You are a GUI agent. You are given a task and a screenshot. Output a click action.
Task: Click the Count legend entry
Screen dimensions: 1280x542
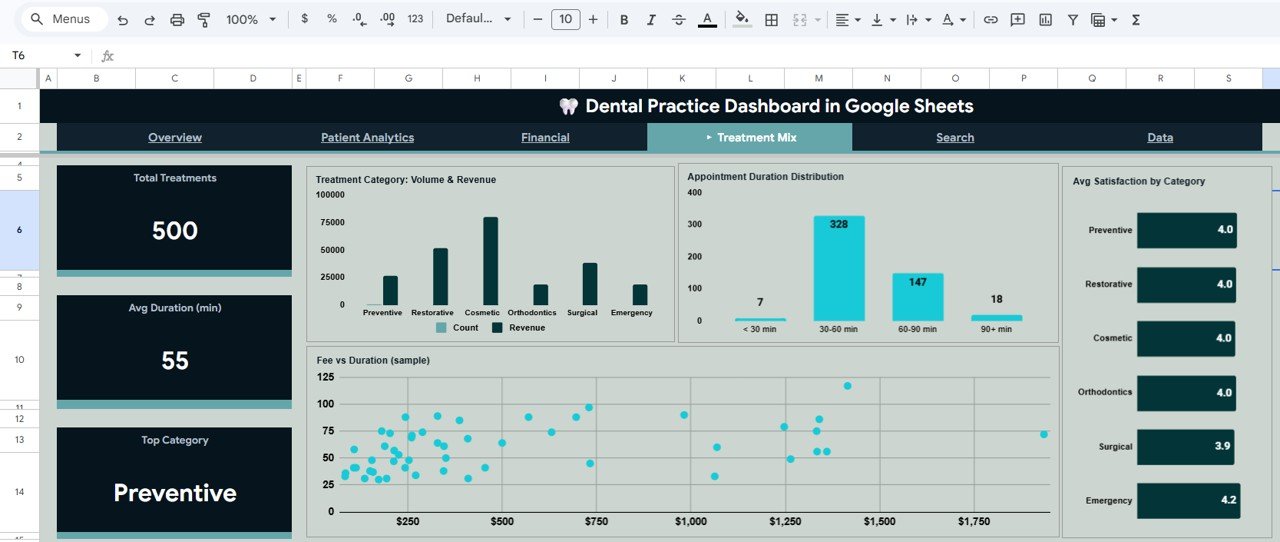point(457,328)
